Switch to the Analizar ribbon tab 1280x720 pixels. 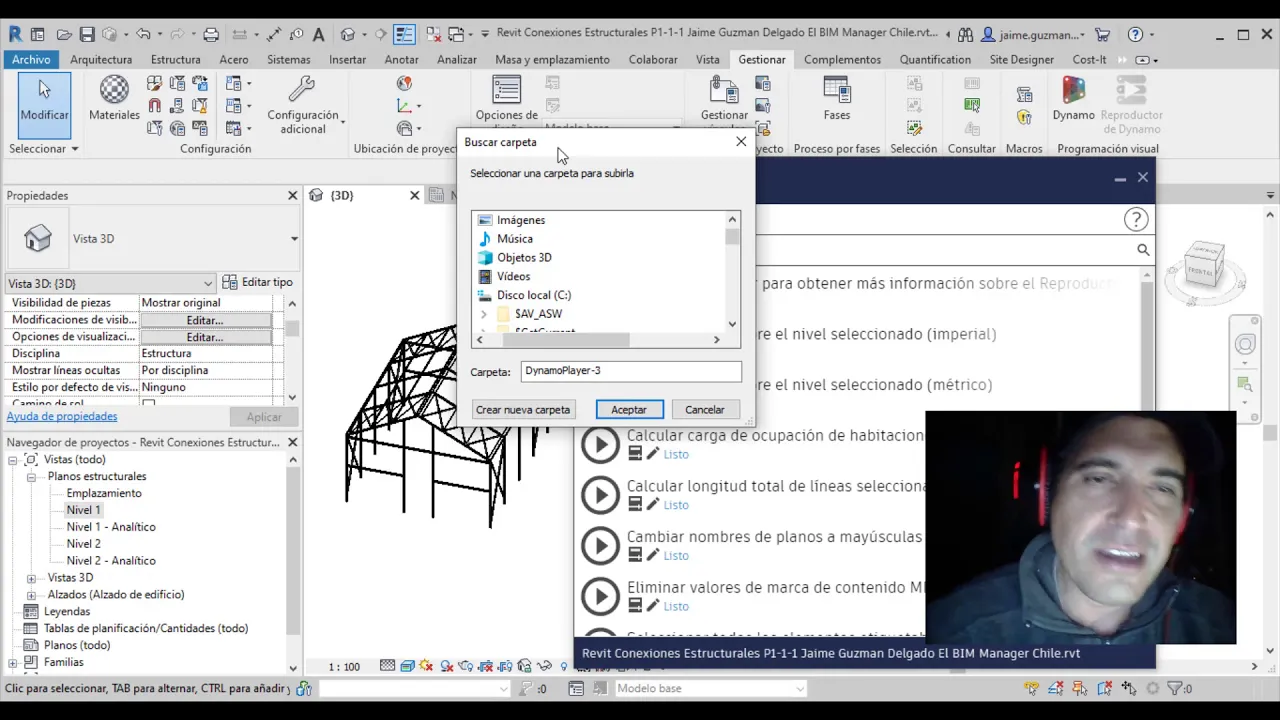click(457, 59)
